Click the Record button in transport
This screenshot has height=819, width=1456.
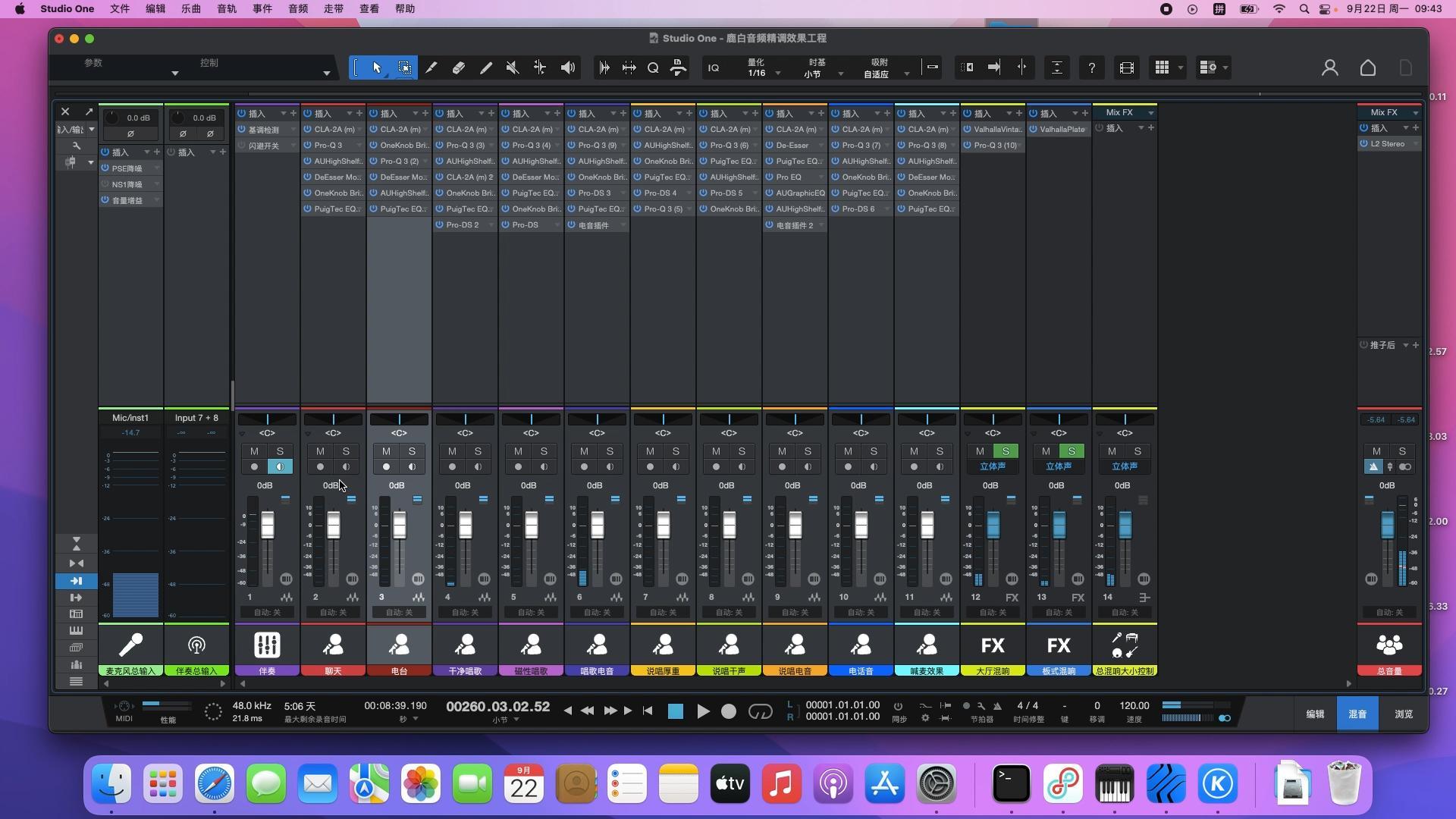[729, 711]
